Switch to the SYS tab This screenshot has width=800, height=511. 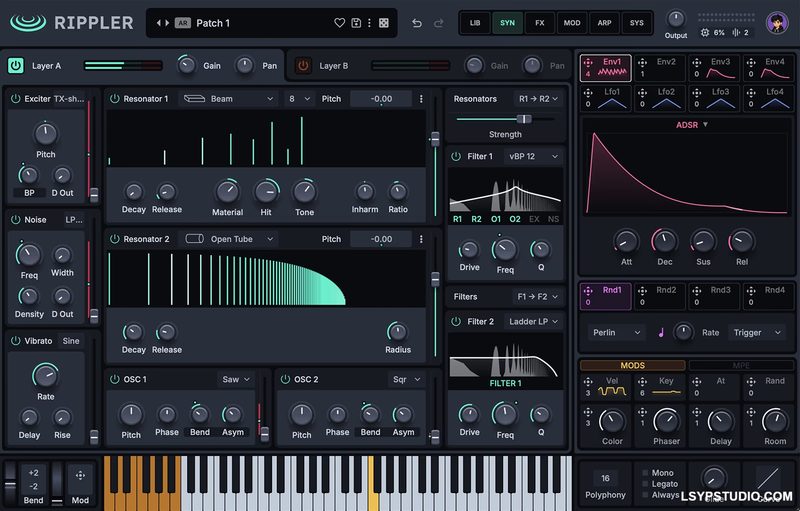coord(637,23)
